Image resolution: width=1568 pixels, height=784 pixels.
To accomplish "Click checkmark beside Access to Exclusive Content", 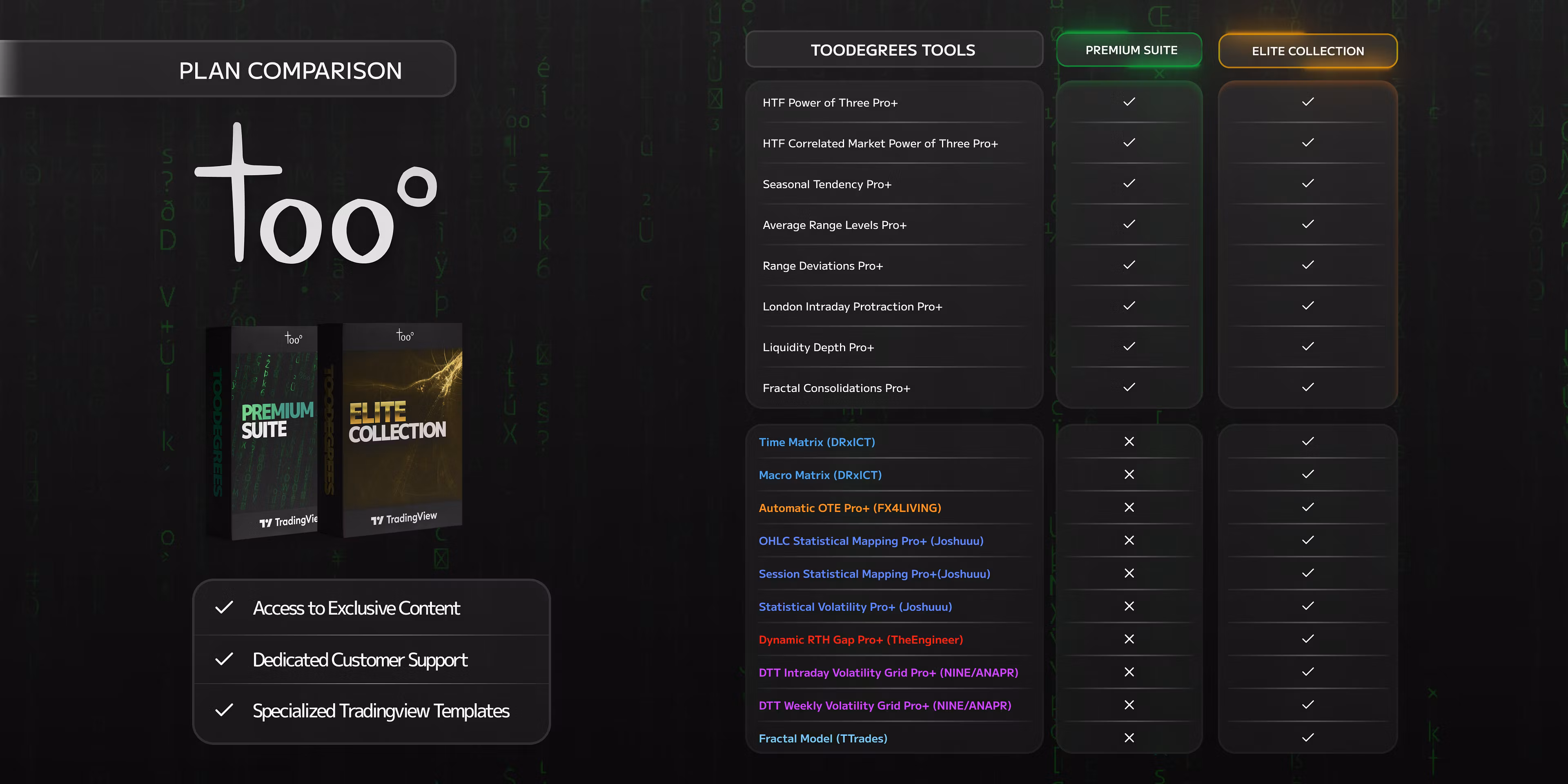I will click(225, 608).
